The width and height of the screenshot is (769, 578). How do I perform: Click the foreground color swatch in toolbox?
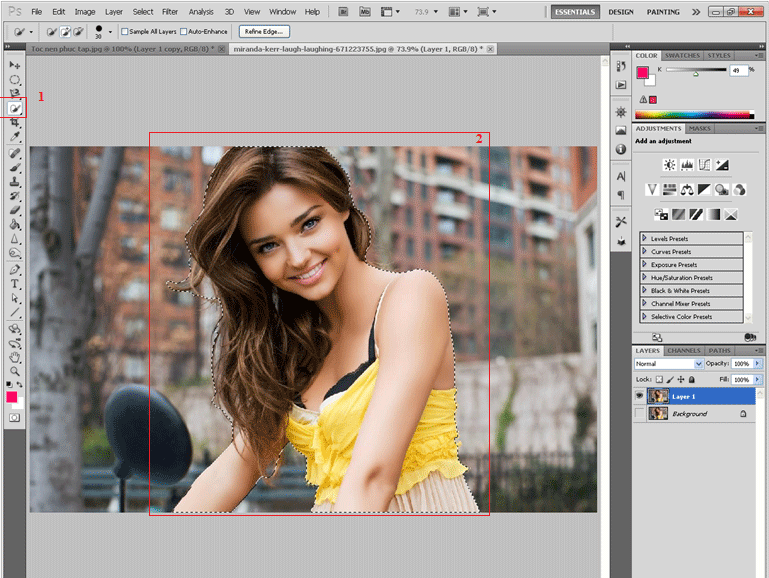coord(12,397)
